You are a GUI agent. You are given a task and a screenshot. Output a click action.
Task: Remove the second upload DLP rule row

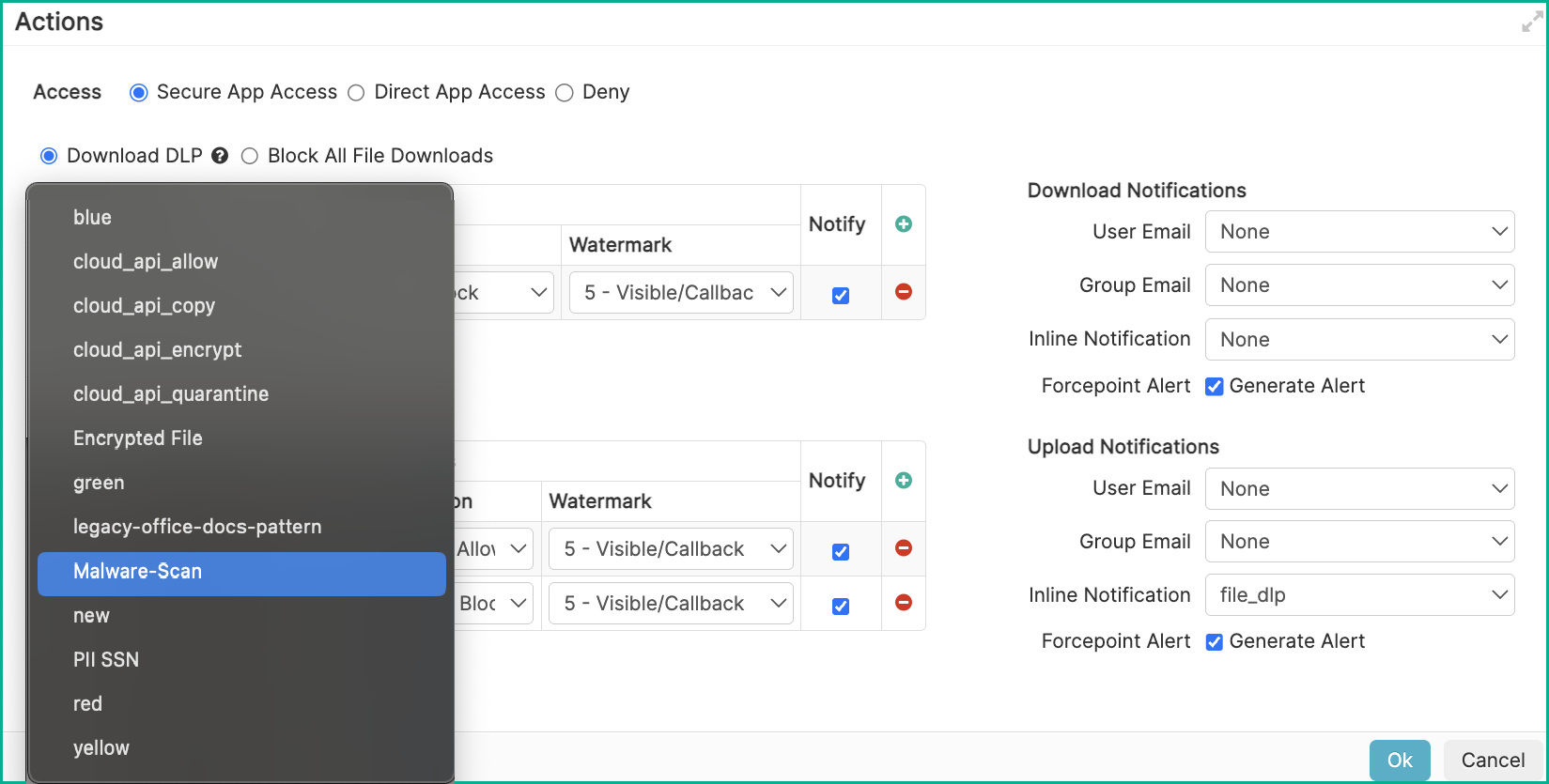point(904,603)
